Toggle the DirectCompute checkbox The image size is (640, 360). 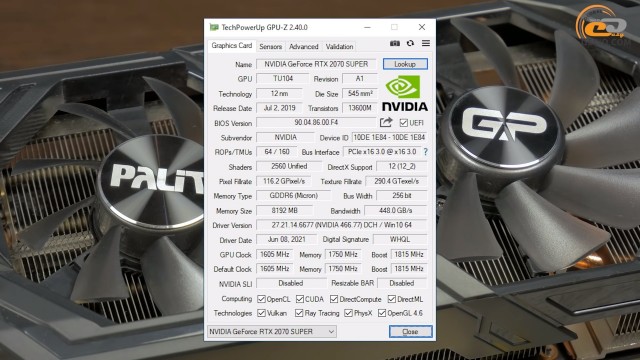pyautogui.click(x=334, y=299)
